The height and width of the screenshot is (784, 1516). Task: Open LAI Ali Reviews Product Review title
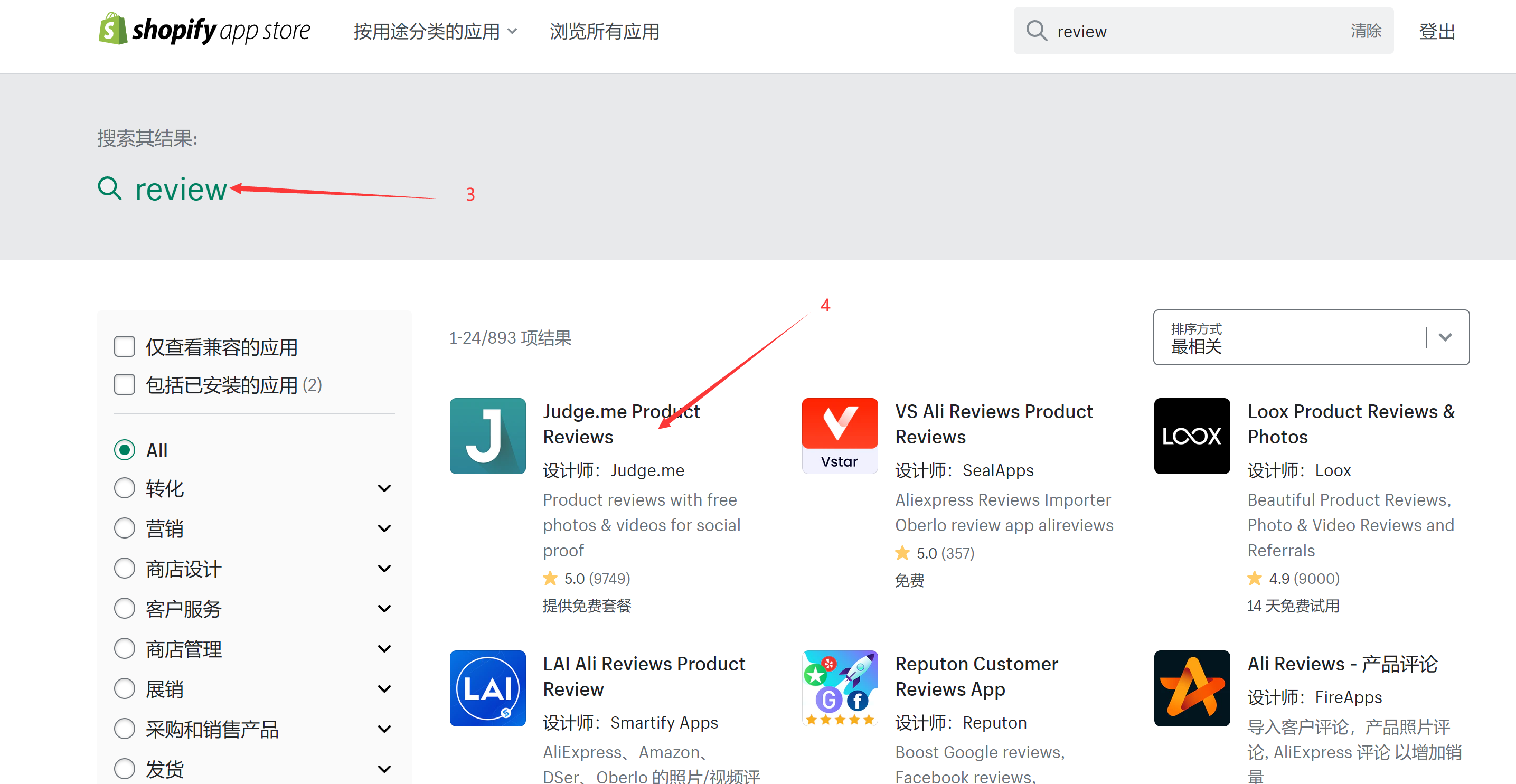point(644,676)
